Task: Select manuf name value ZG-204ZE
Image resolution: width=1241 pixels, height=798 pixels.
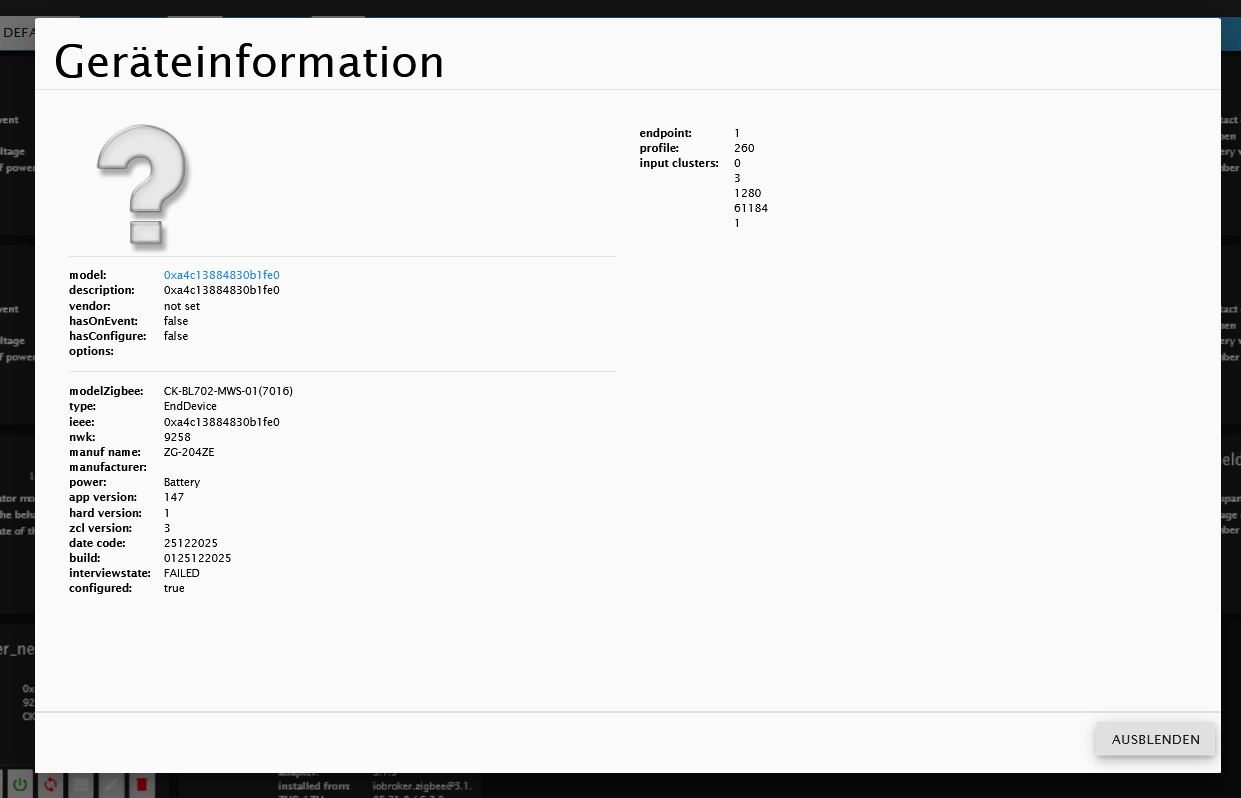Action: click(189, 452)
